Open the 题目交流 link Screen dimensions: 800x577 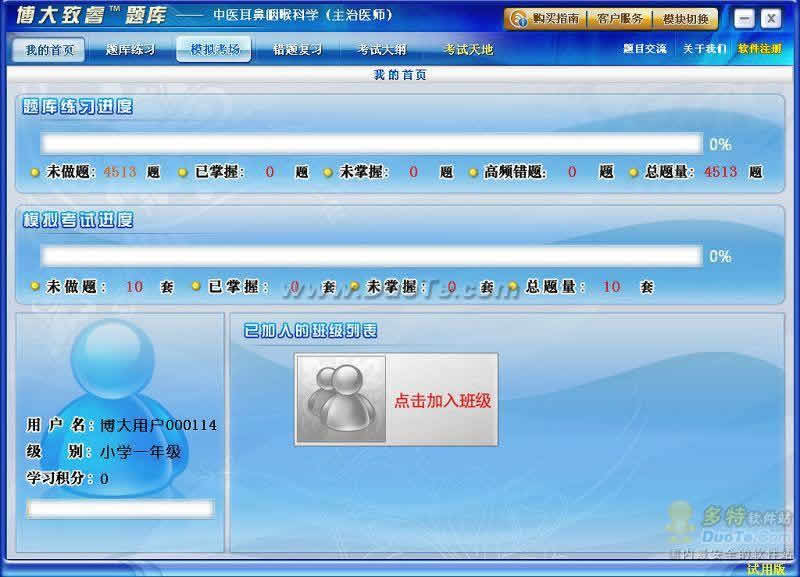pyautogui.click(x=645, y=48)
